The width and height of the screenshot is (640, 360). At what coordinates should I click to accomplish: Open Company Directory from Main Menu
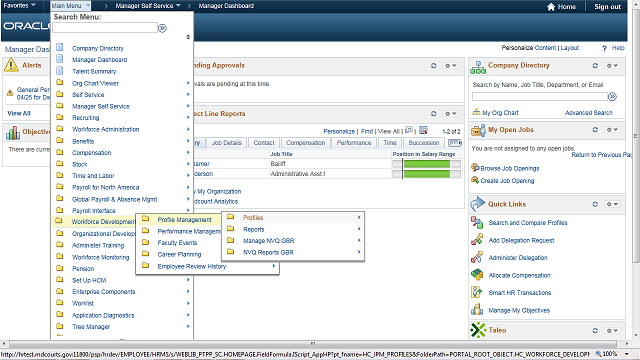coord(98,48)
